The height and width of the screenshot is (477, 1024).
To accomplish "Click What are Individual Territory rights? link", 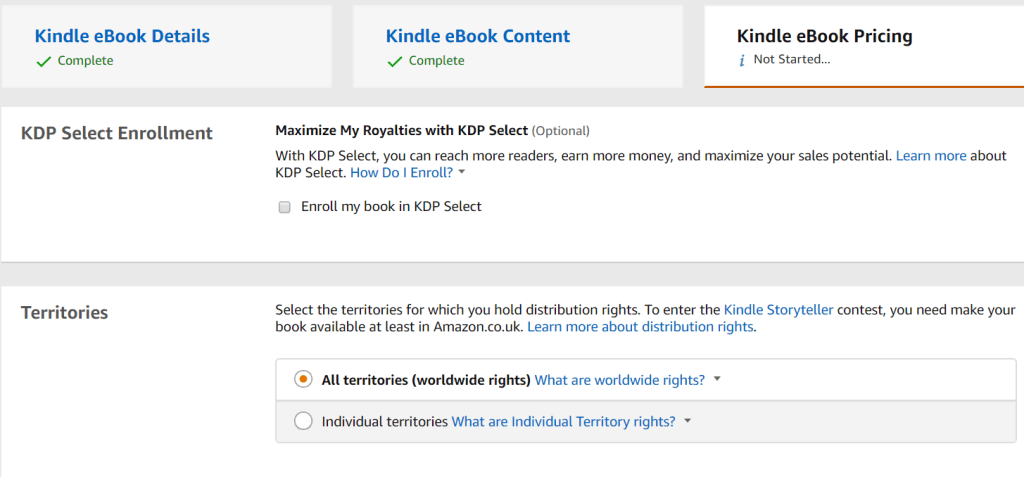I will pos(563,421).
